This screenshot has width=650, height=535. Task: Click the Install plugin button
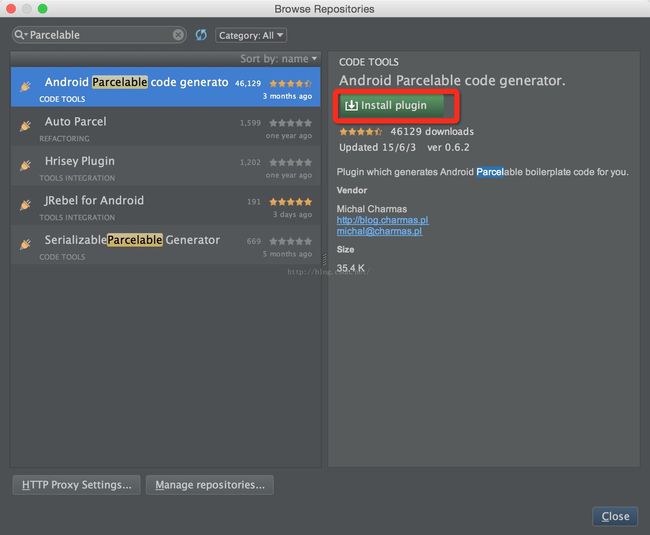tap(392, 105)
